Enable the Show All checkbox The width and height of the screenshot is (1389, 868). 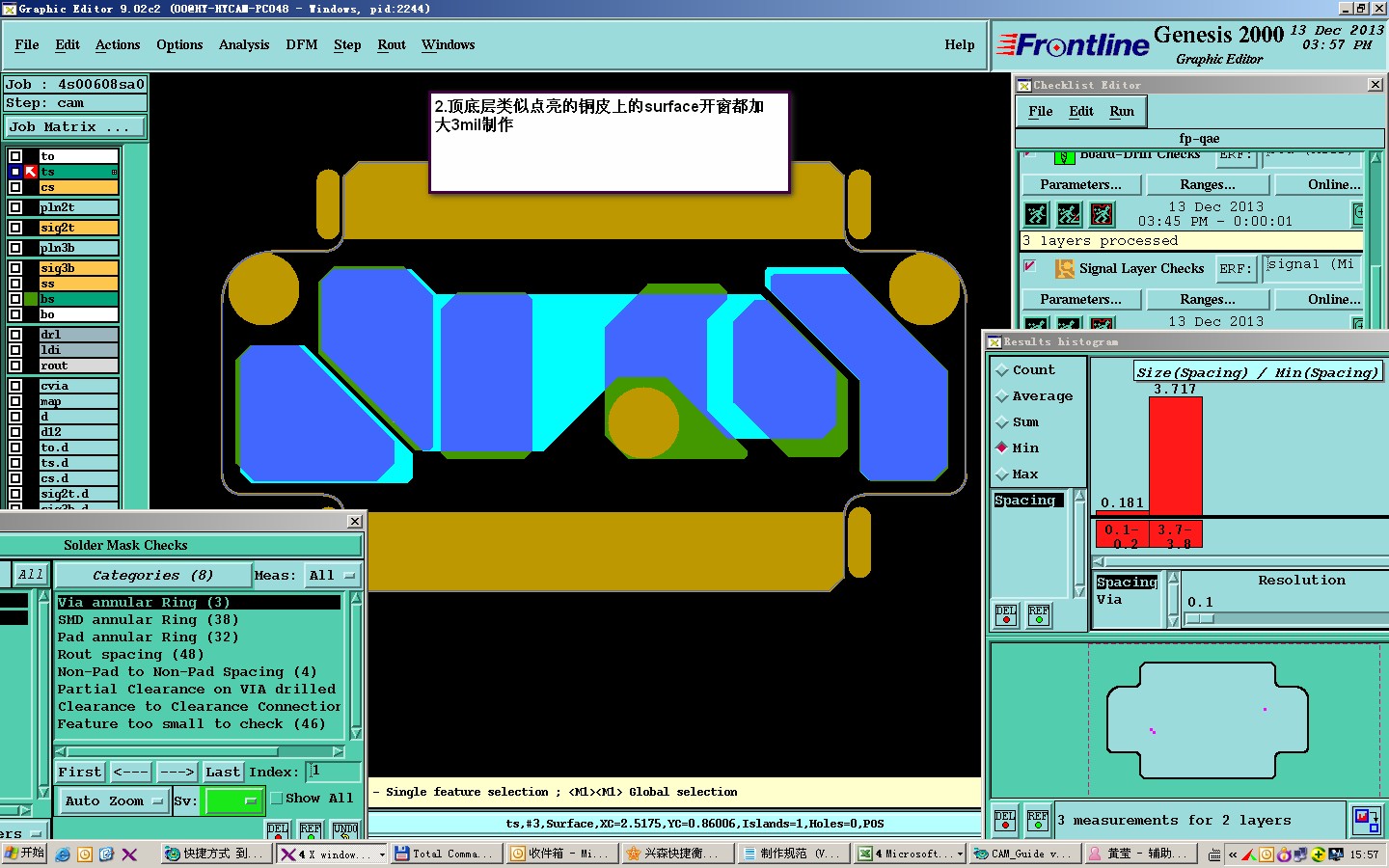click(277, 799)
